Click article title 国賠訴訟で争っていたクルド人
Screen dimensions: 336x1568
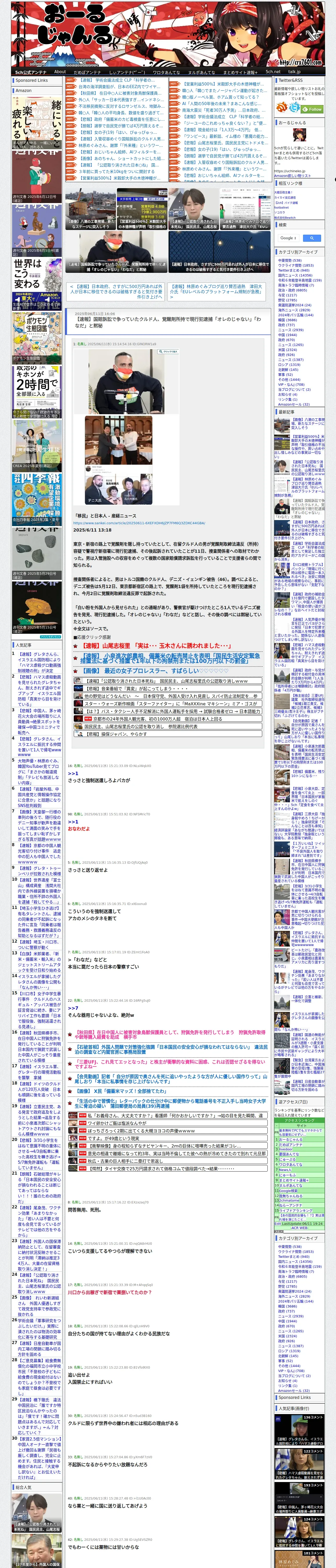[x=168, y=322]
